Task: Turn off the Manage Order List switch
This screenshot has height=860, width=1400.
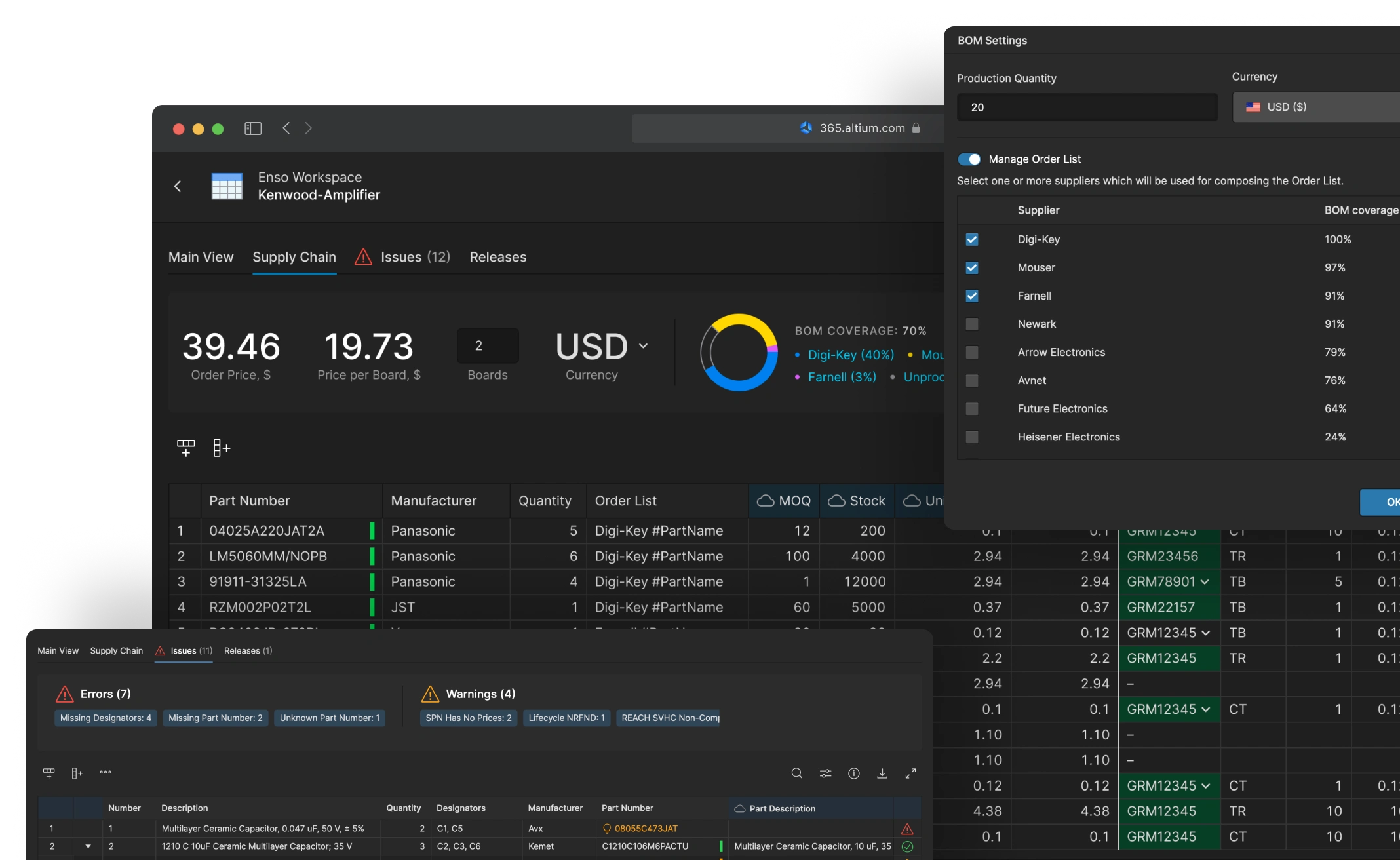Action: 969,159
